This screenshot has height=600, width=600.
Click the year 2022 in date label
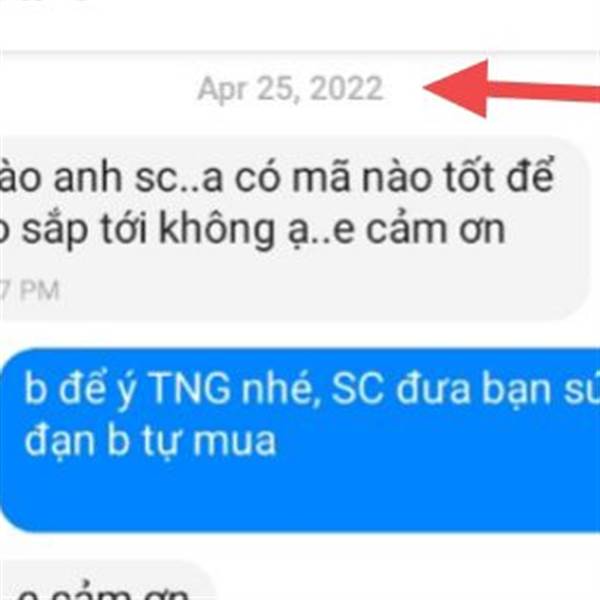(x=346, y=88)
